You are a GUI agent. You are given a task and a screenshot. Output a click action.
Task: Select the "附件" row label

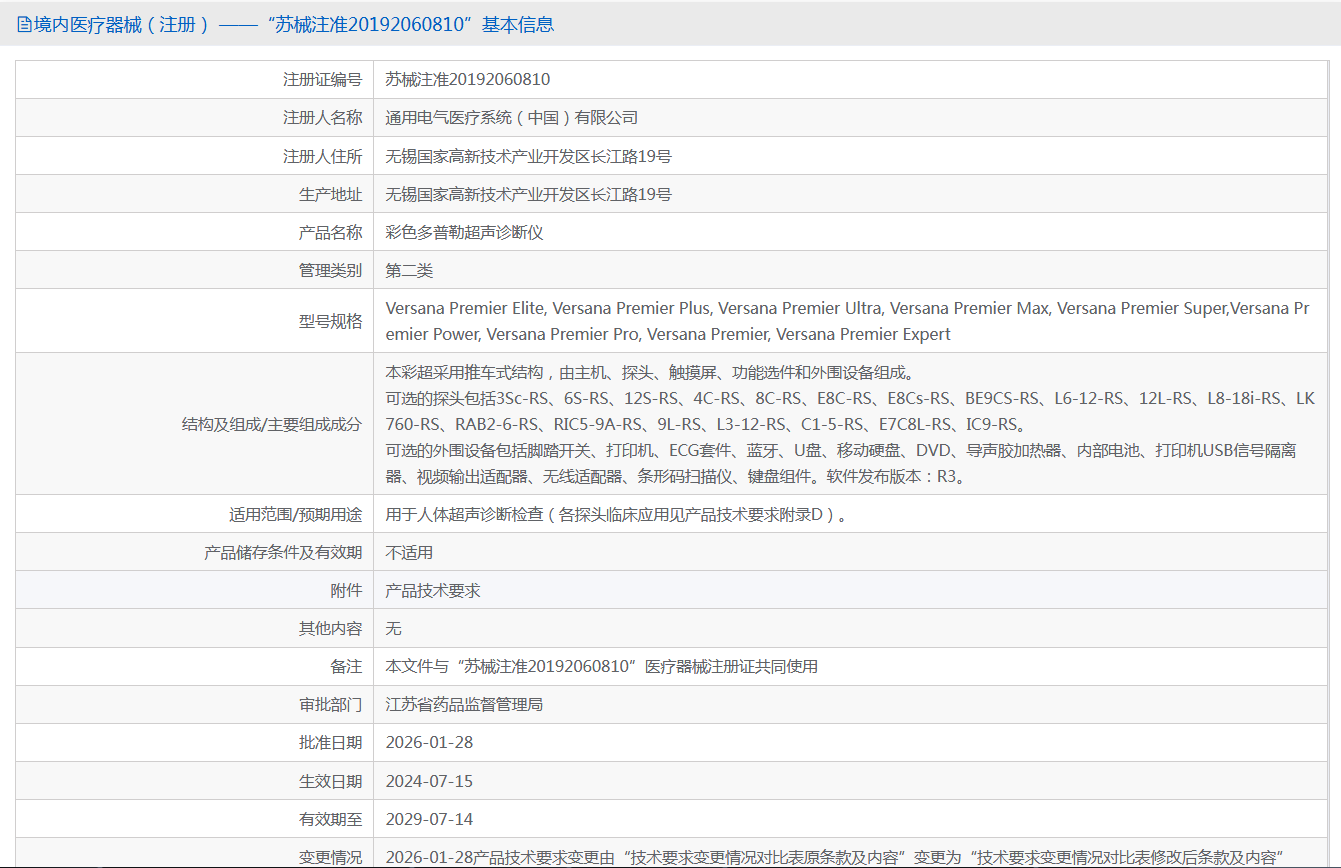click(346, 590)
